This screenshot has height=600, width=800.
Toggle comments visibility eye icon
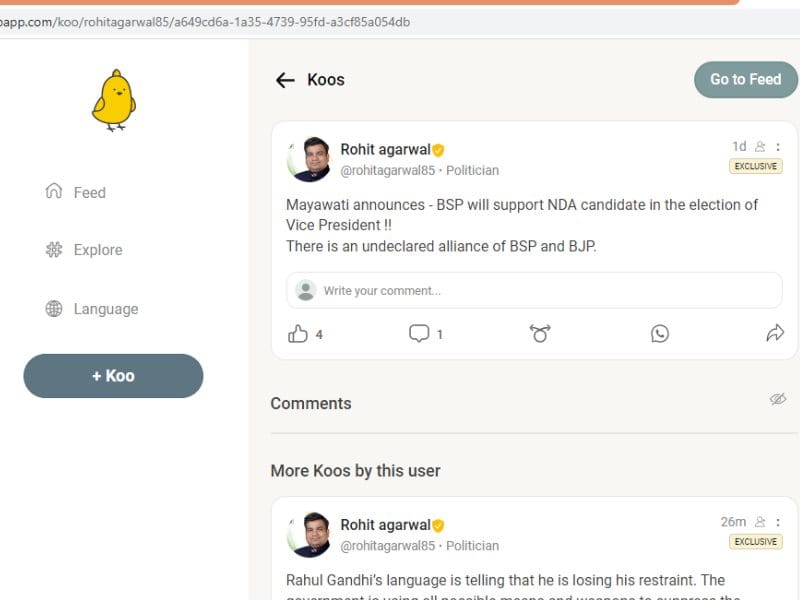778,399
